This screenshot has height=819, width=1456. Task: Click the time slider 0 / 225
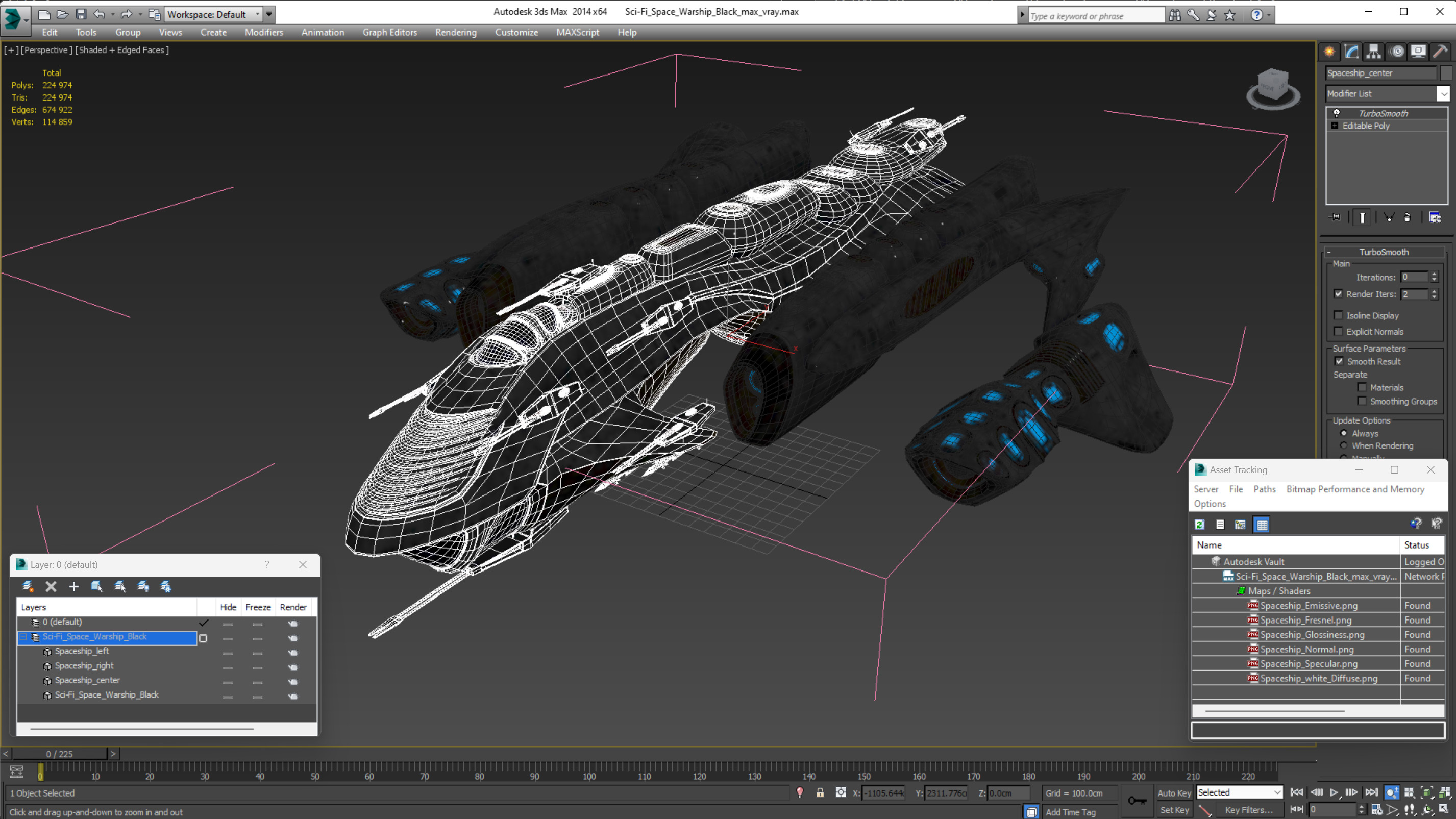pos(59,754)
